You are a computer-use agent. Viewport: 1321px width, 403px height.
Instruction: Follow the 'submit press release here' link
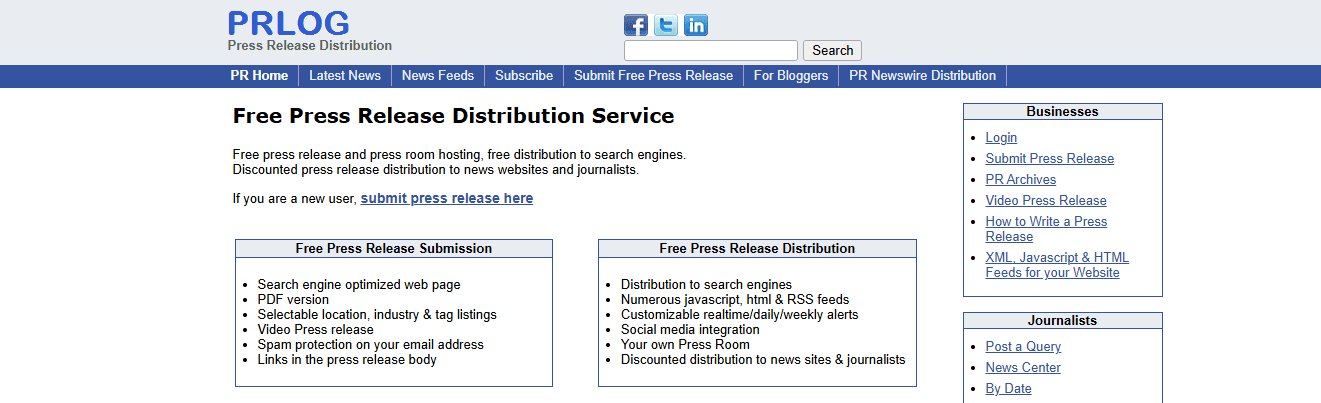coord(446,199)
